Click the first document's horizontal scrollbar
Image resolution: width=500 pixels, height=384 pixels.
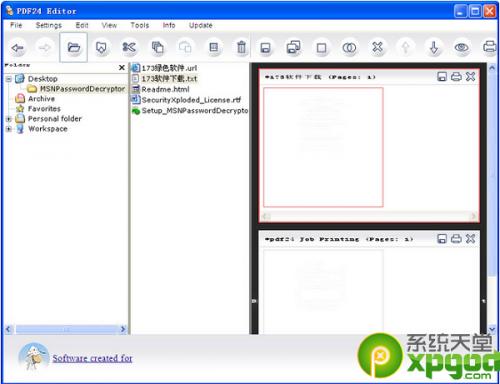pos(369,216)
